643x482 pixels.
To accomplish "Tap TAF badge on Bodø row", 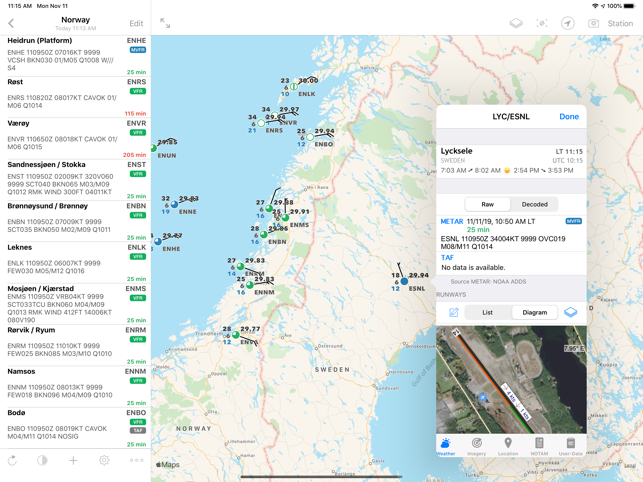I will [x=138, y=430].
